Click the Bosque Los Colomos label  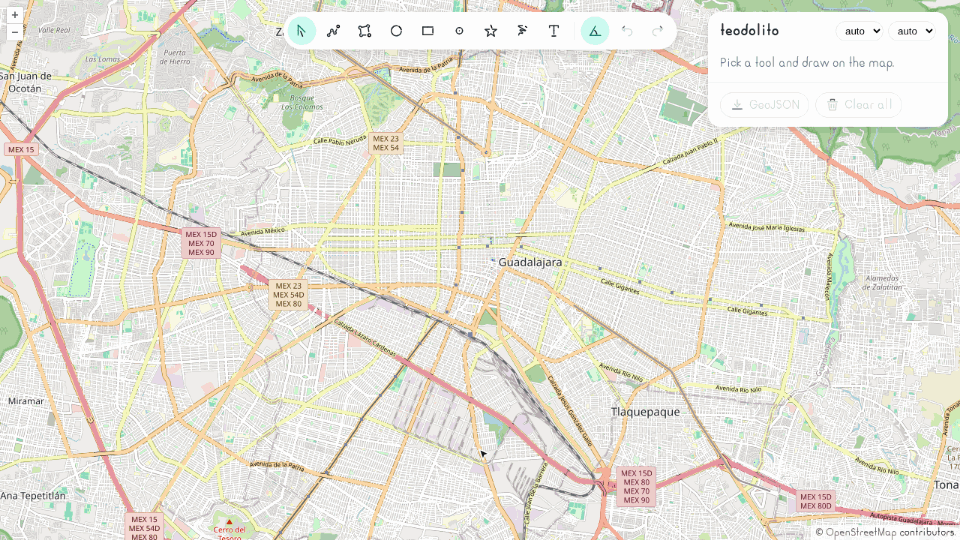tap(302, 102)
